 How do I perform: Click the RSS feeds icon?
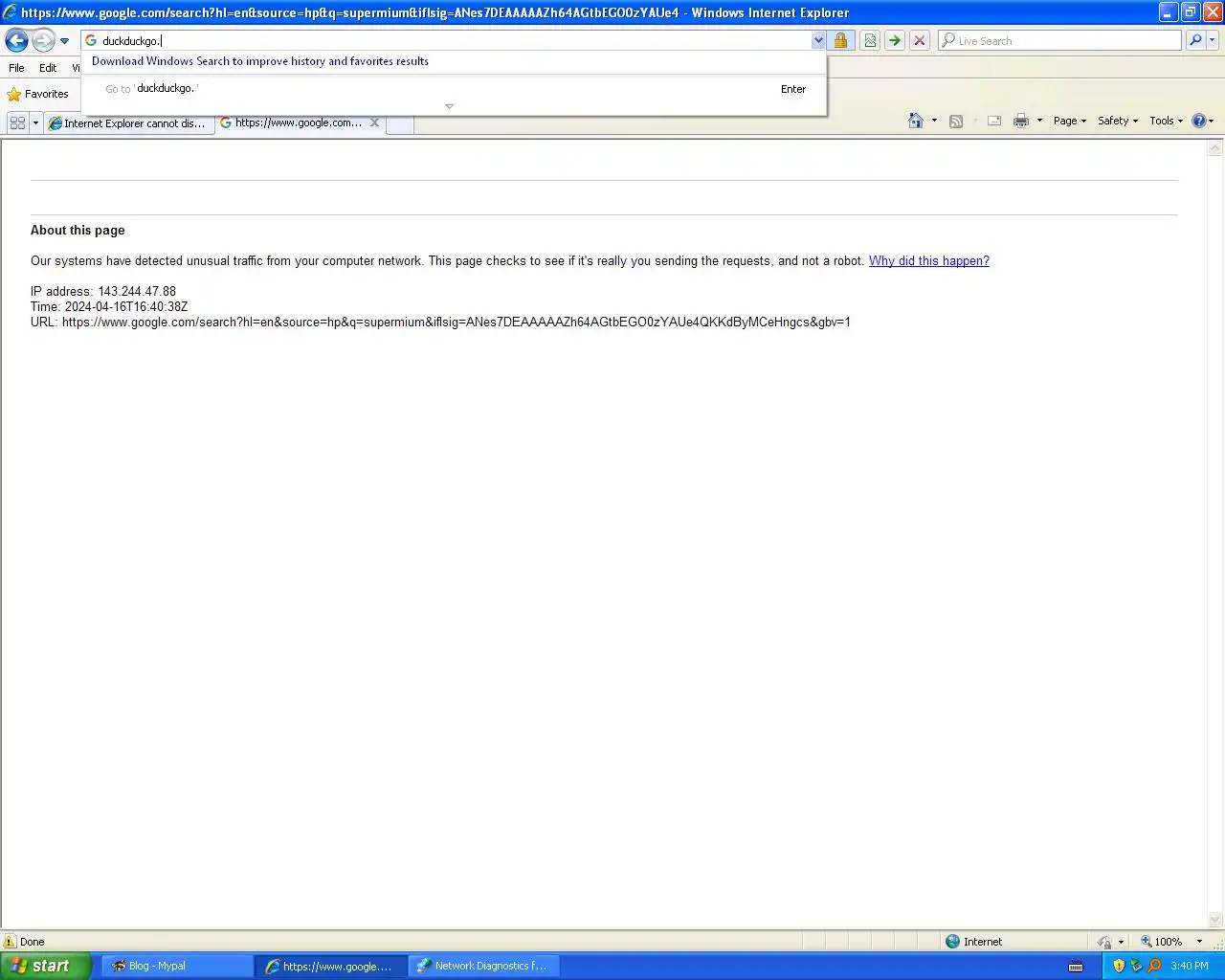[955, 121]
